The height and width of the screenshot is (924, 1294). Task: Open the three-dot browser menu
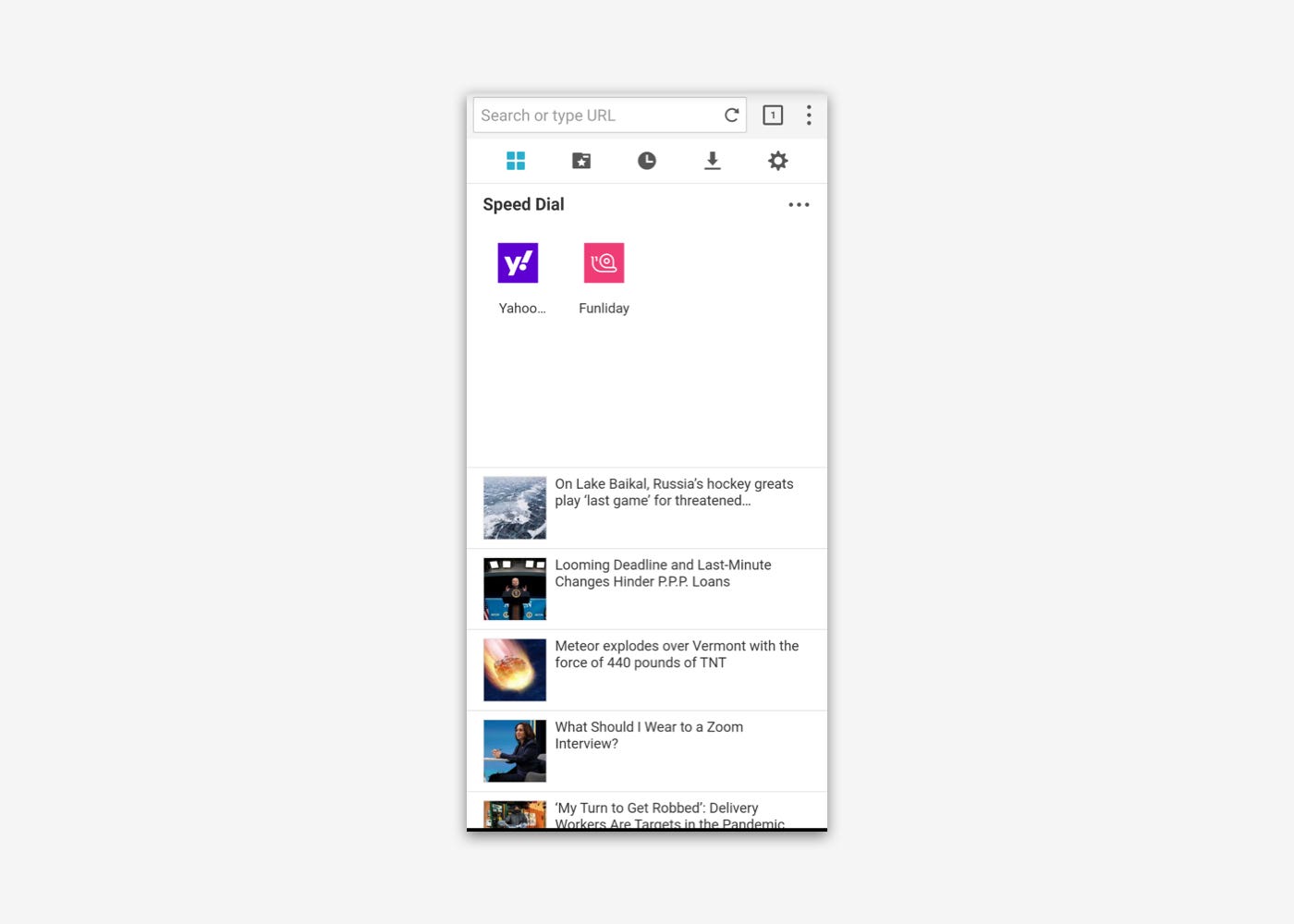click(x=809, y=115)
